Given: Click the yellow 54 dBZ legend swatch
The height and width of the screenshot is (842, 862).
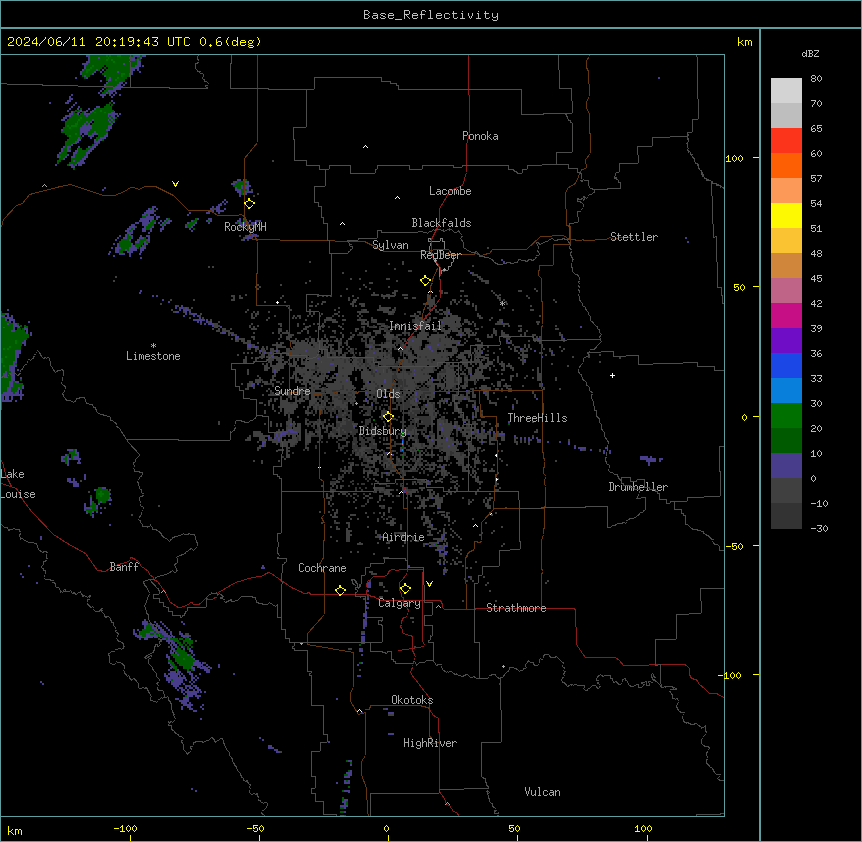Looking at the screenshot, I should coord(786,215).
